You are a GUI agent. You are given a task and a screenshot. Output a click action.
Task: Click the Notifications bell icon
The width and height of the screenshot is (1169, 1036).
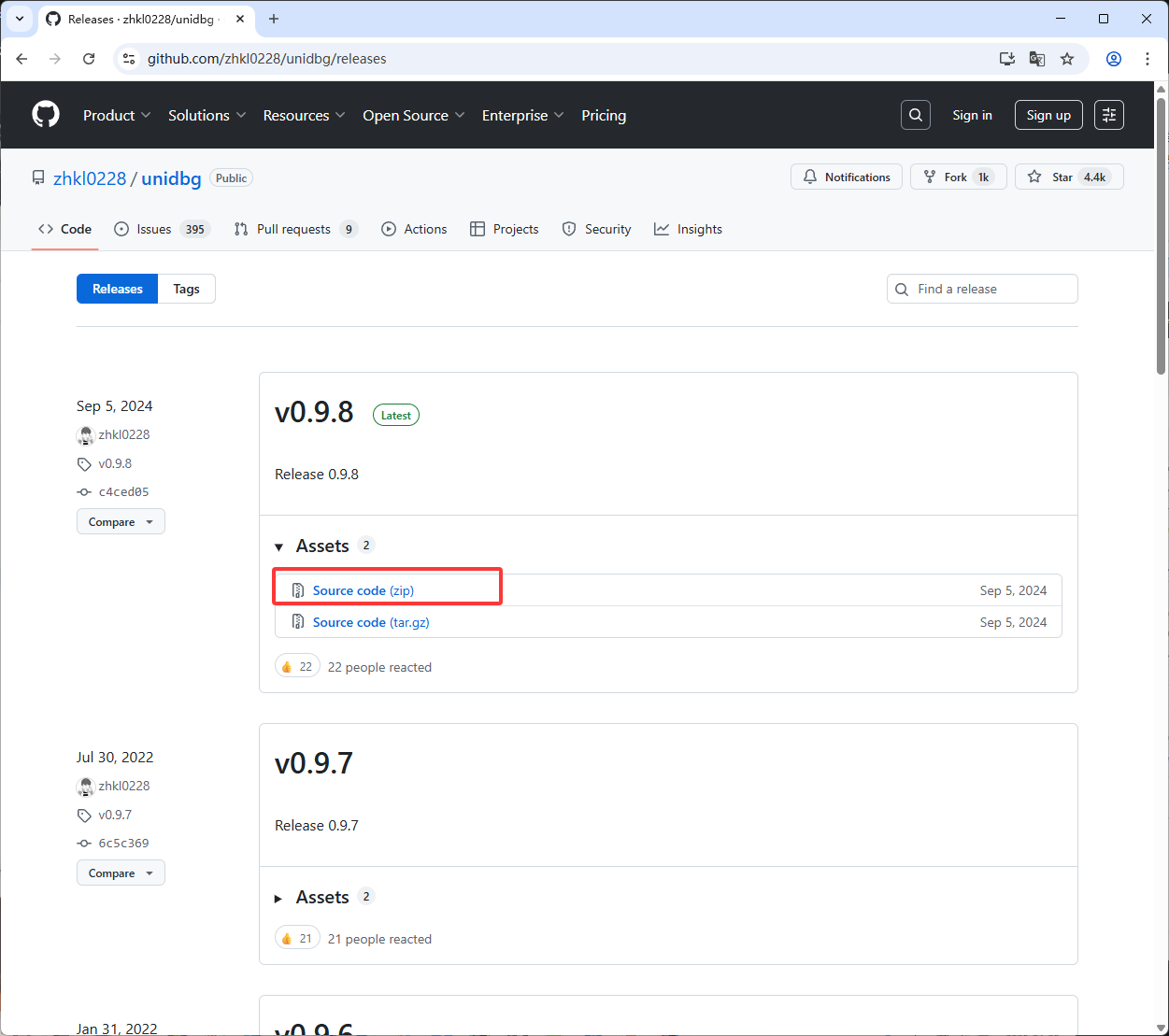click(810, 177)
